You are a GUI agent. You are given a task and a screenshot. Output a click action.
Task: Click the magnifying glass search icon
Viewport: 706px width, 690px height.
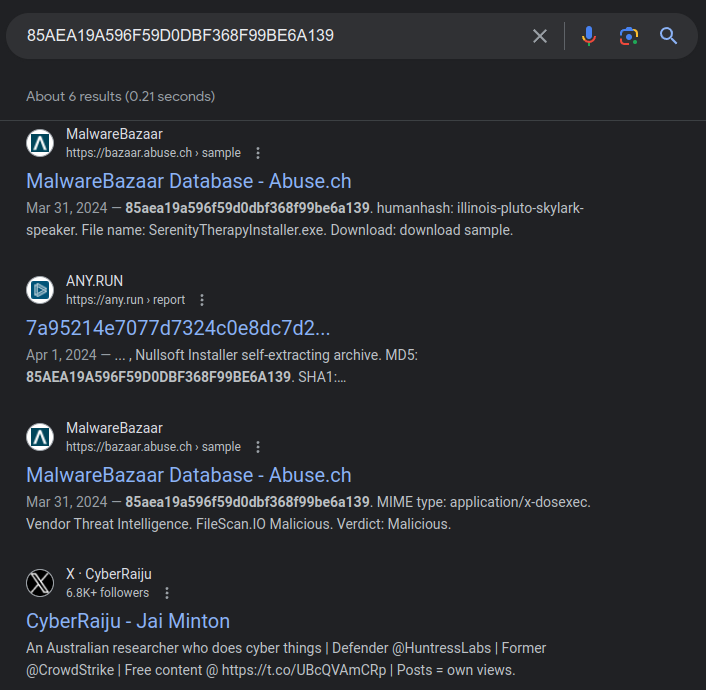(669, 36)
